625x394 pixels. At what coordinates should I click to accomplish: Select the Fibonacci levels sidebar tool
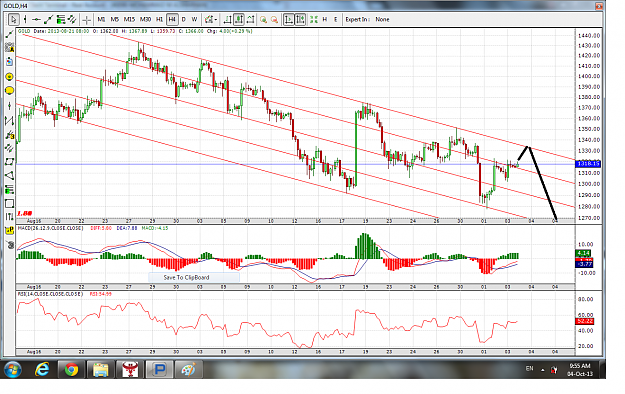9,189
